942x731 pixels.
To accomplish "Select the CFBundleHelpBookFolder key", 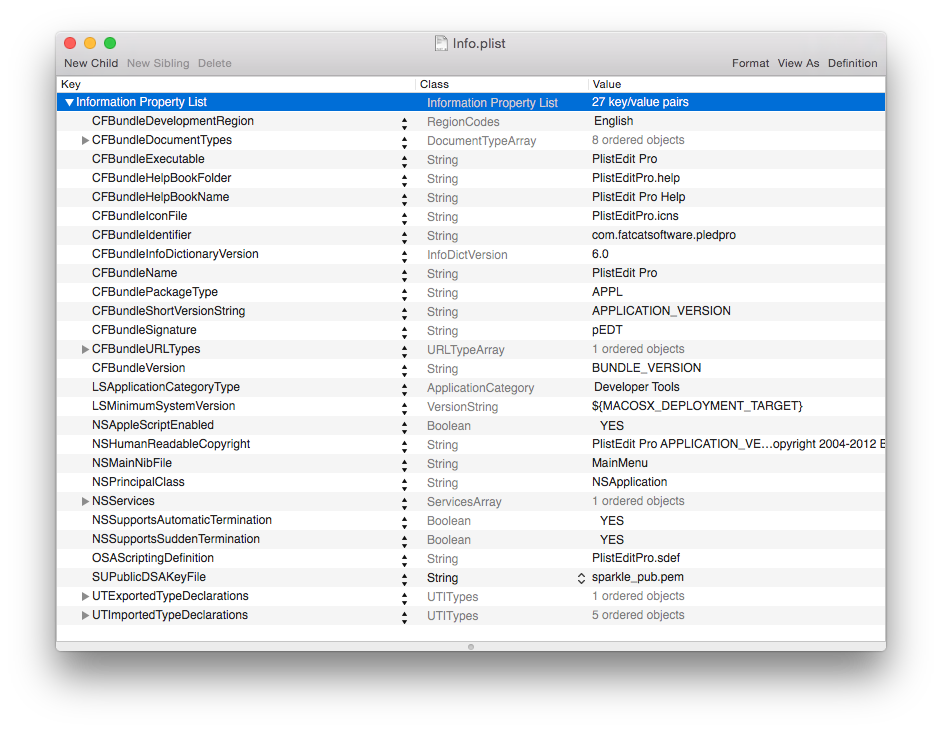I will (162, 178).
